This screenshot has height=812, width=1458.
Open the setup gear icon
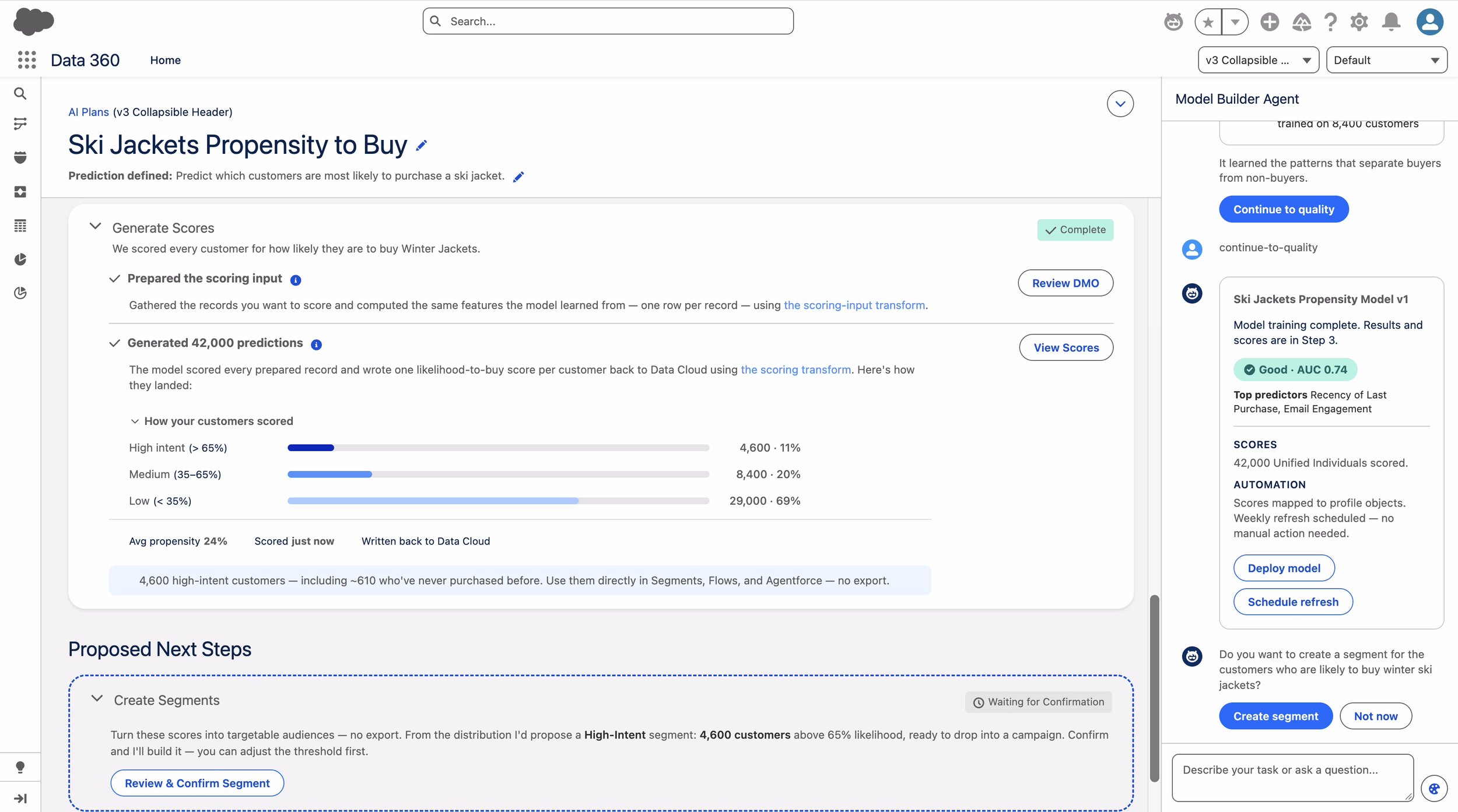1359,22
